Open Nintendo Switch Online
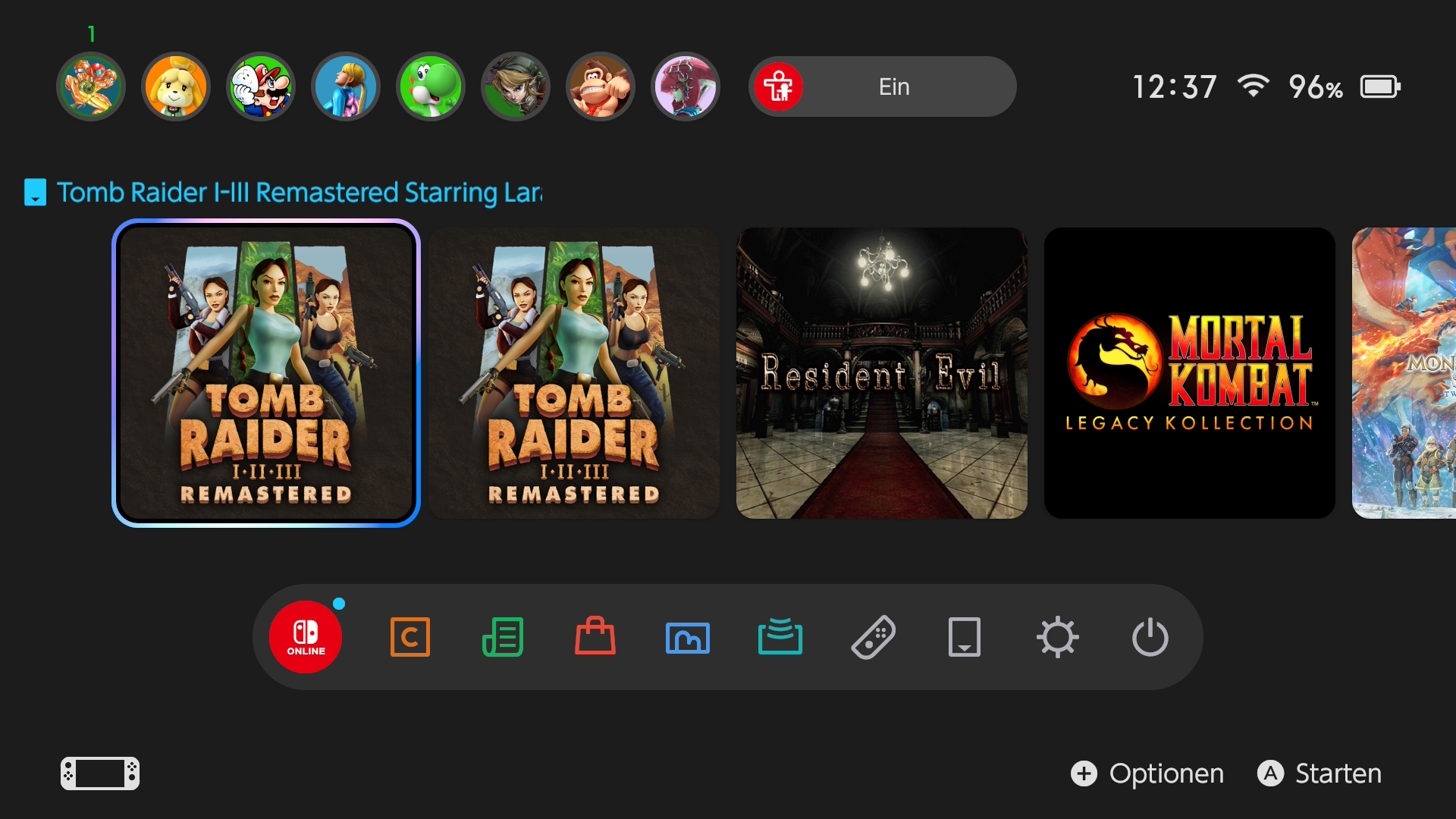1456x819 pixels. (x=306, y=637)
